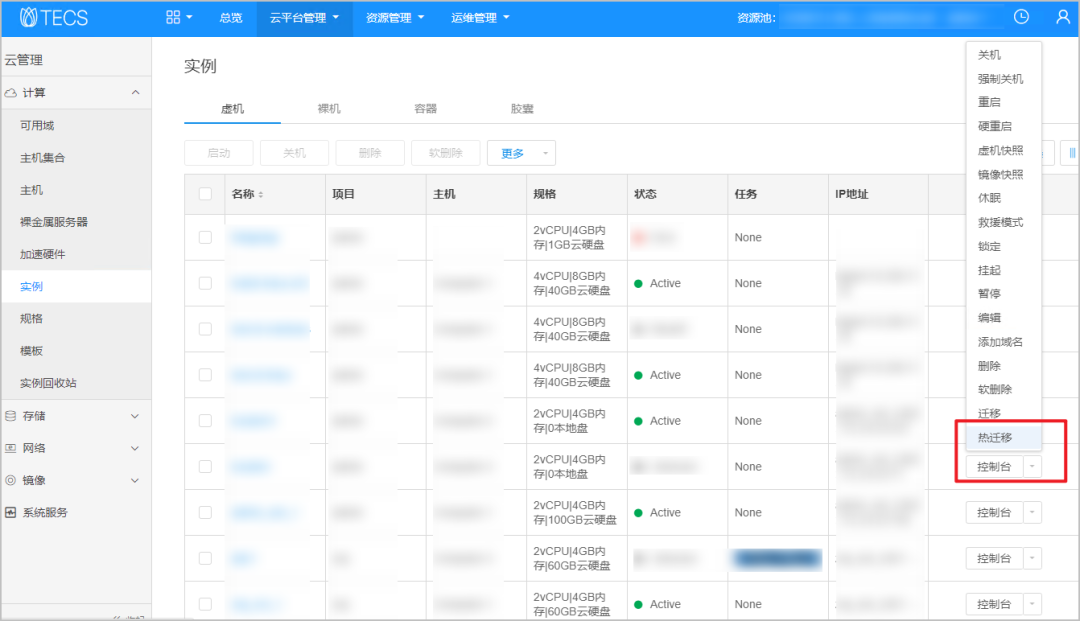The width and height of the screenshot is (1080, 621).
Task: Choose 硬重启 in the action menu
Action: coord(995,126)
